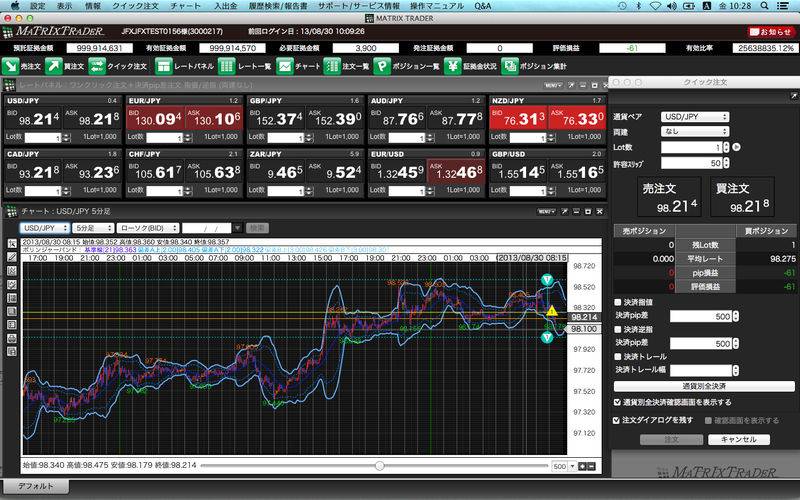Select the line drawing pencil tool in chart sidebar
Image resolution: width=800 pixels, height=500 pixels.
[12, 258]
